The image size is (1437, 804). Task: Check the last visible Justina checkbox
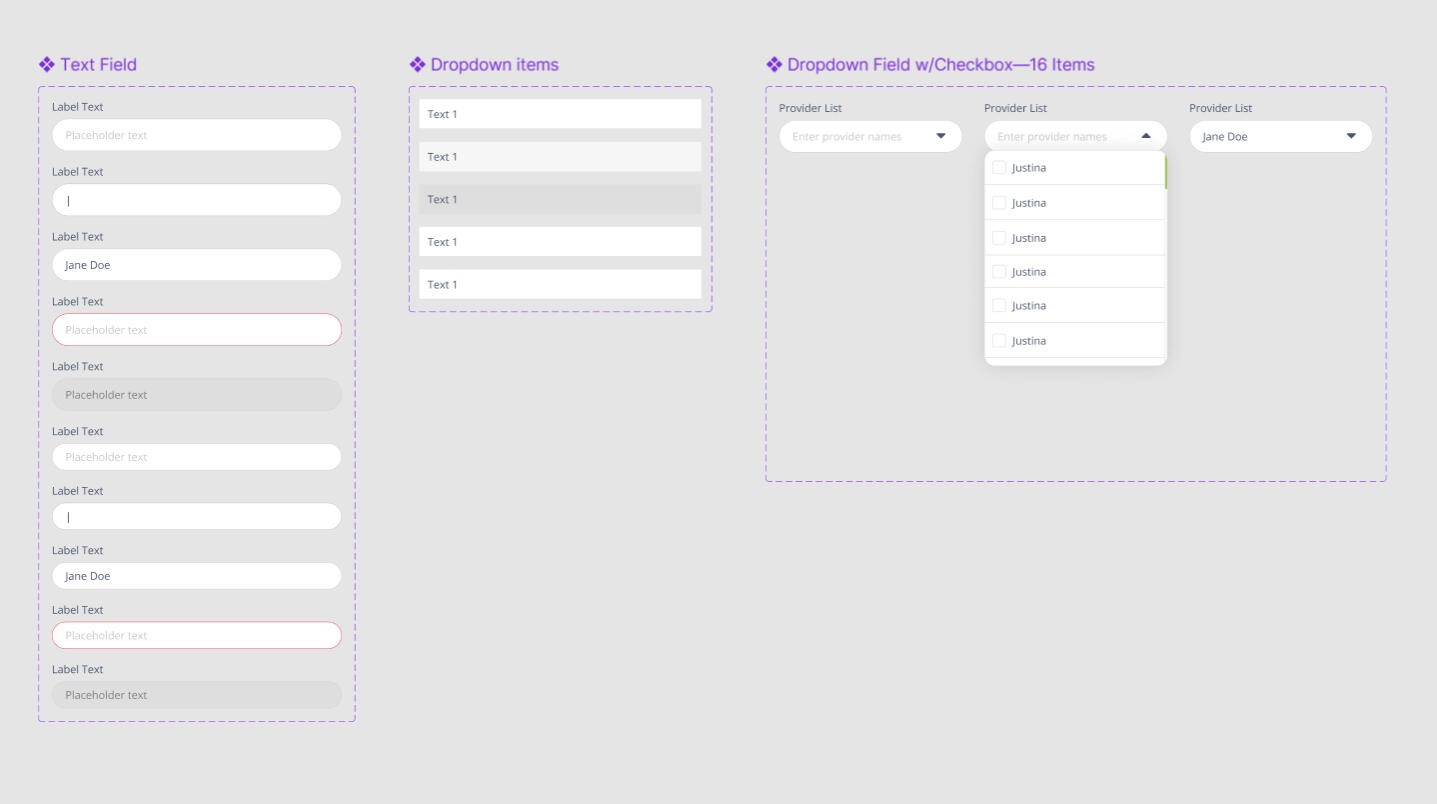(x=999, y=340)
